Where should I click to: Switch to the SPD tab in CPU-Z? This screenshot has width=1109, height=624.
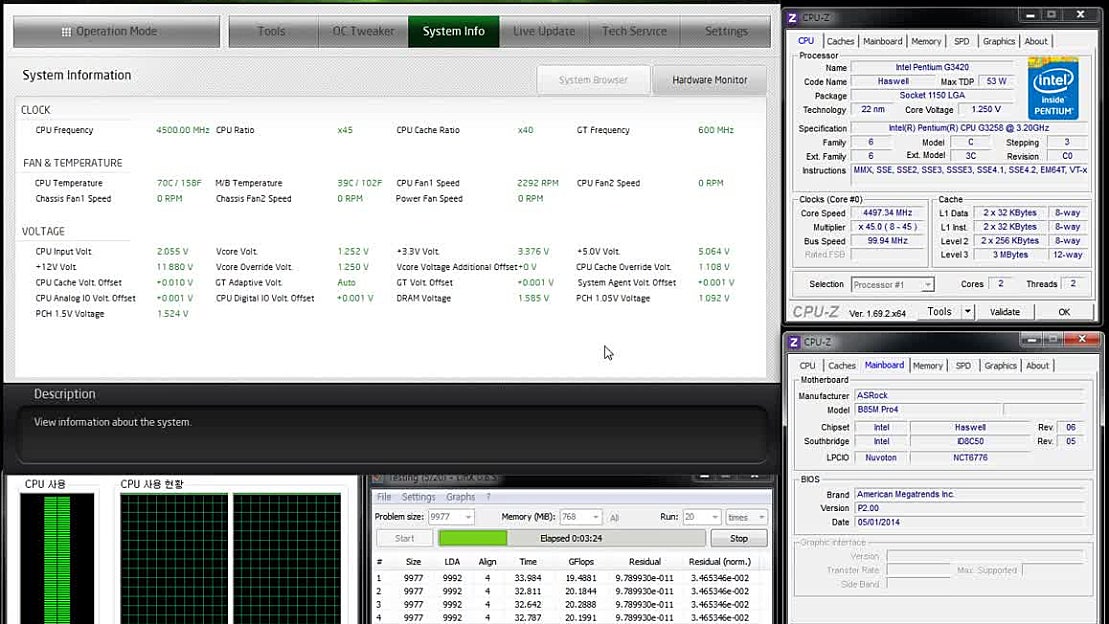(x=961, y=41)
